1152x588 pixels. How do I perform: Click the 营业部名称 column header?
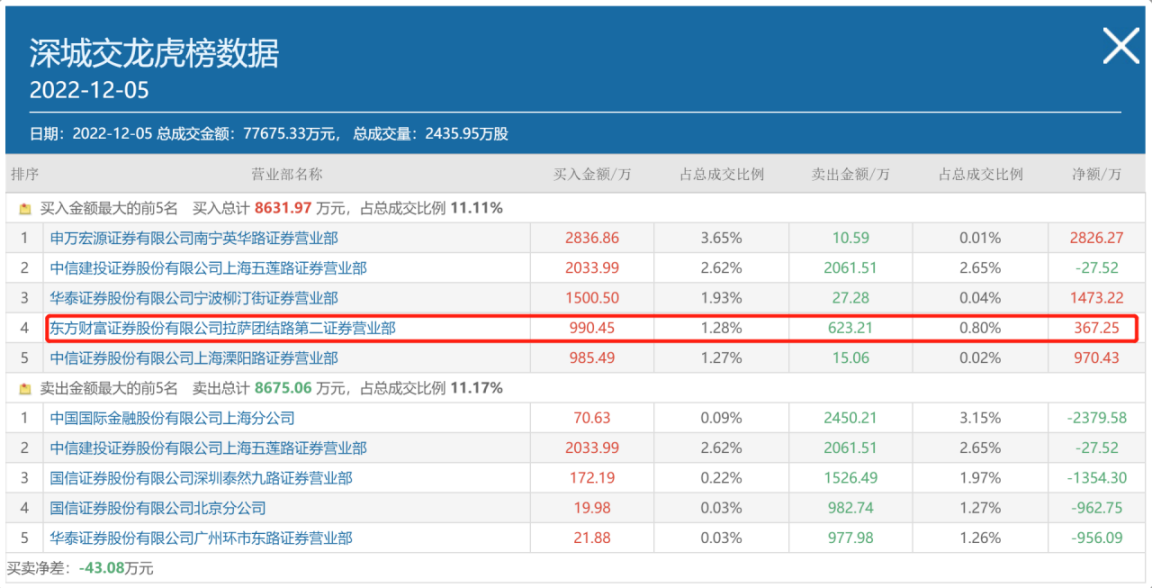tap(287, 174)
